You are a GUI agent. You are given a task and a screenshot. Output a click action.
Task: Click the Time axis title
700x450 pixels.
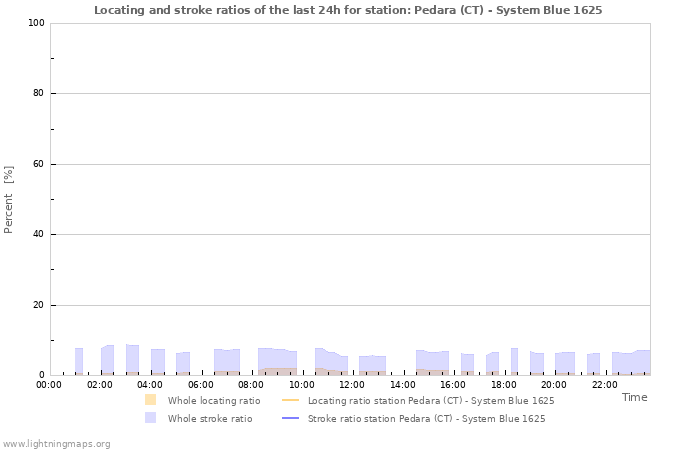click(634, 397)
